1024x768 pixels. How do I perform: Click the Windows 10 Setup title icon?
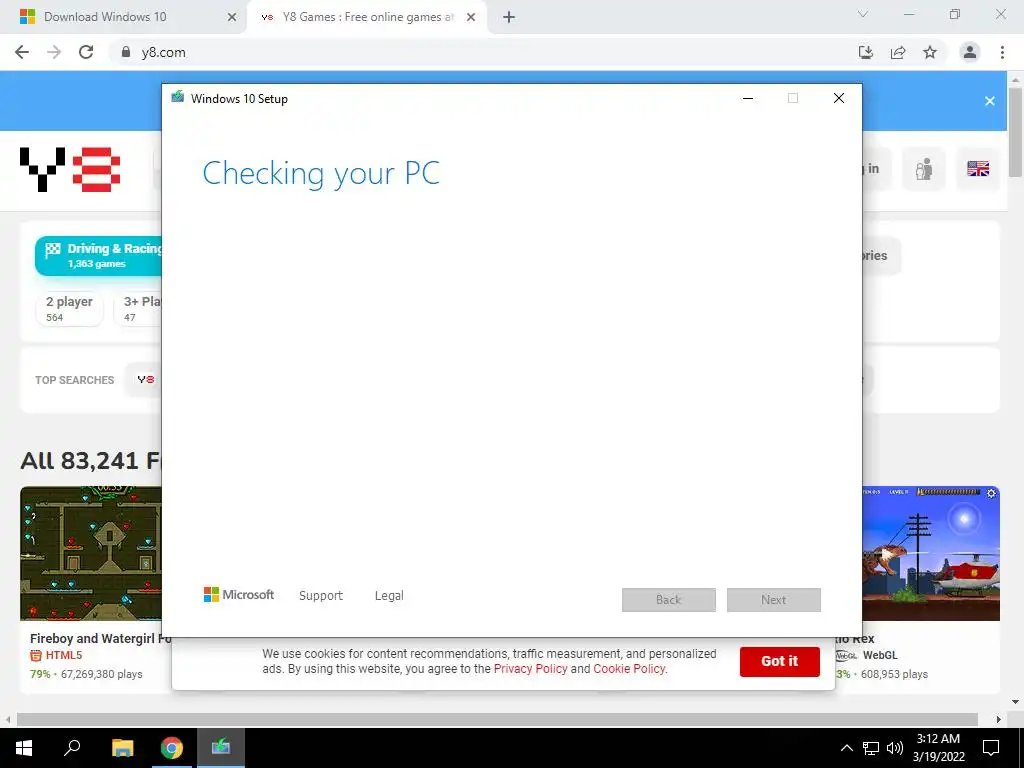coord(178,98)
